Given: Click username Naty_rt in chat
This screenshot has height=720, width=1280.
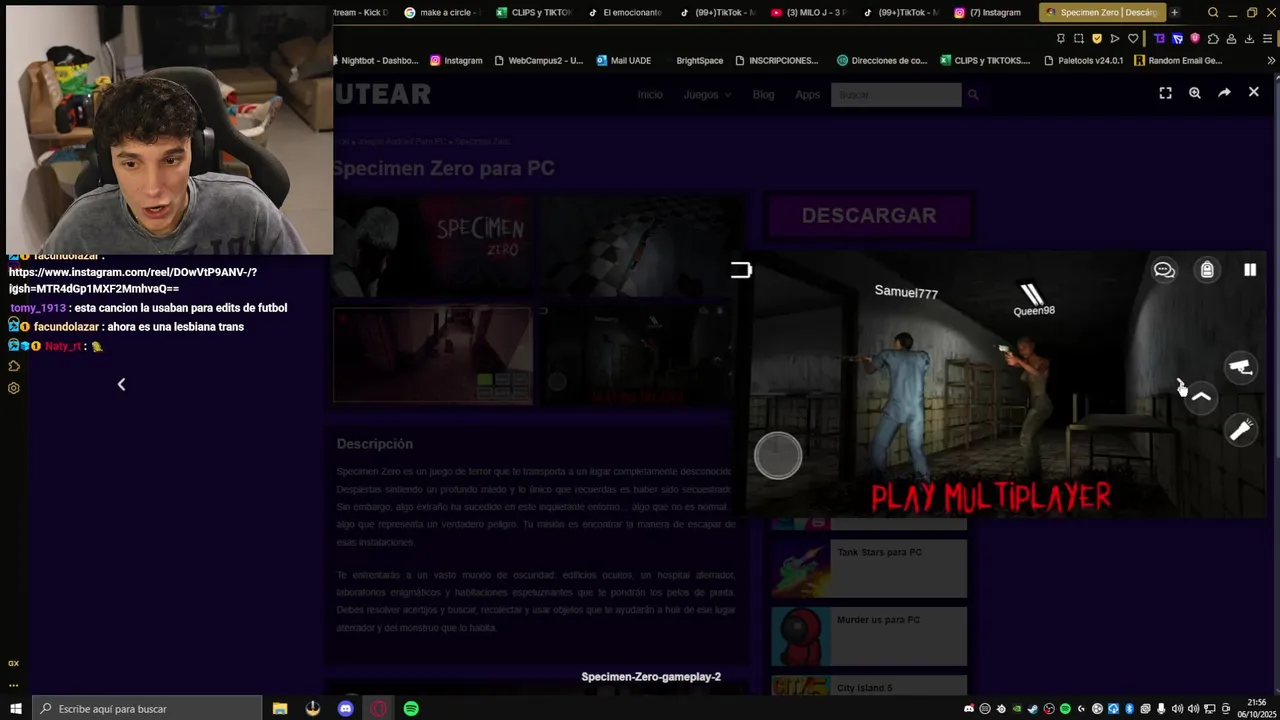Looking at the screenshot, I should point(63,346).
